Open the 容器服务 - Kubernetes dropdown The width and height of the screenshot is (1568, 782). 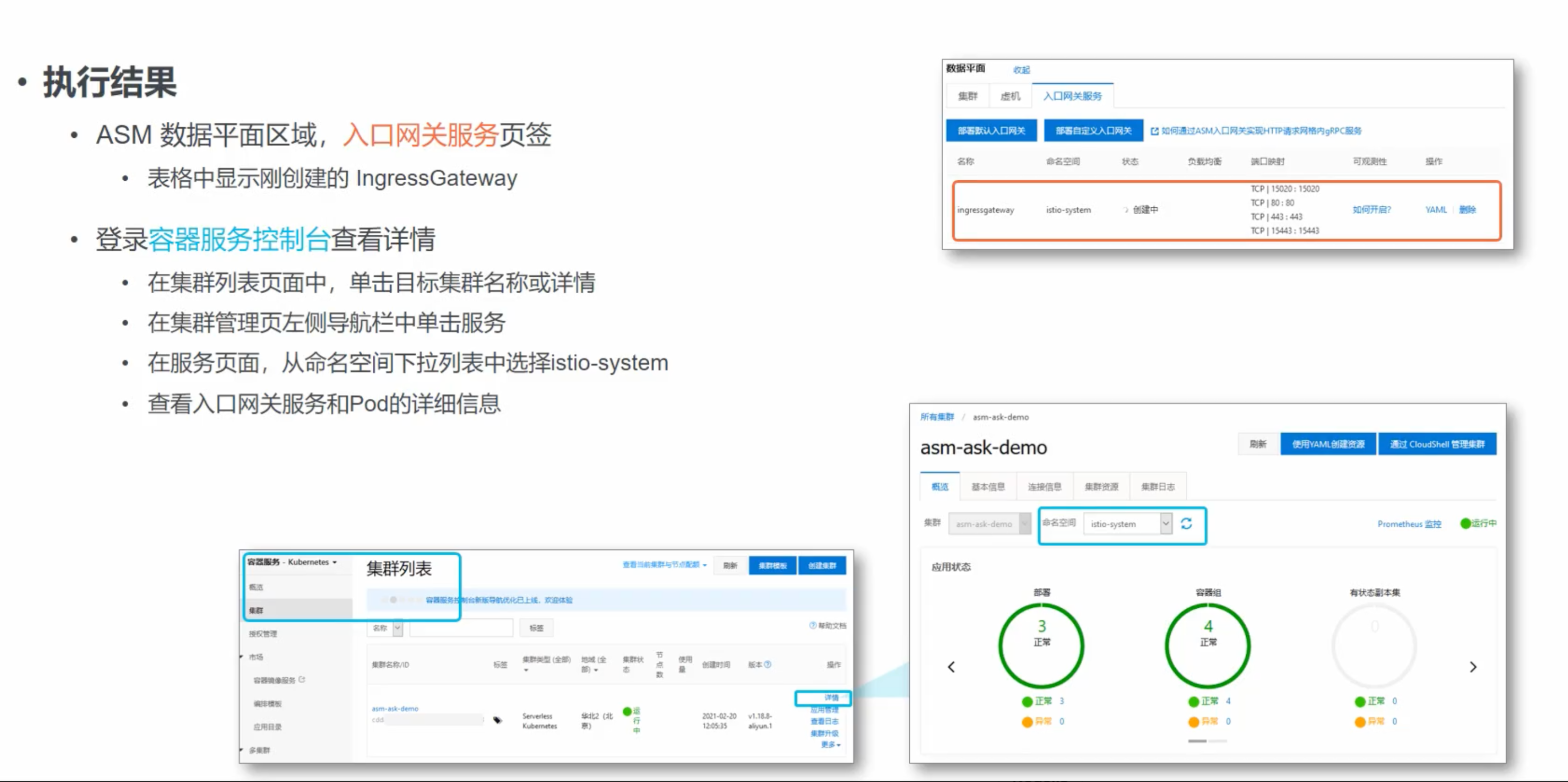point(334,562)
